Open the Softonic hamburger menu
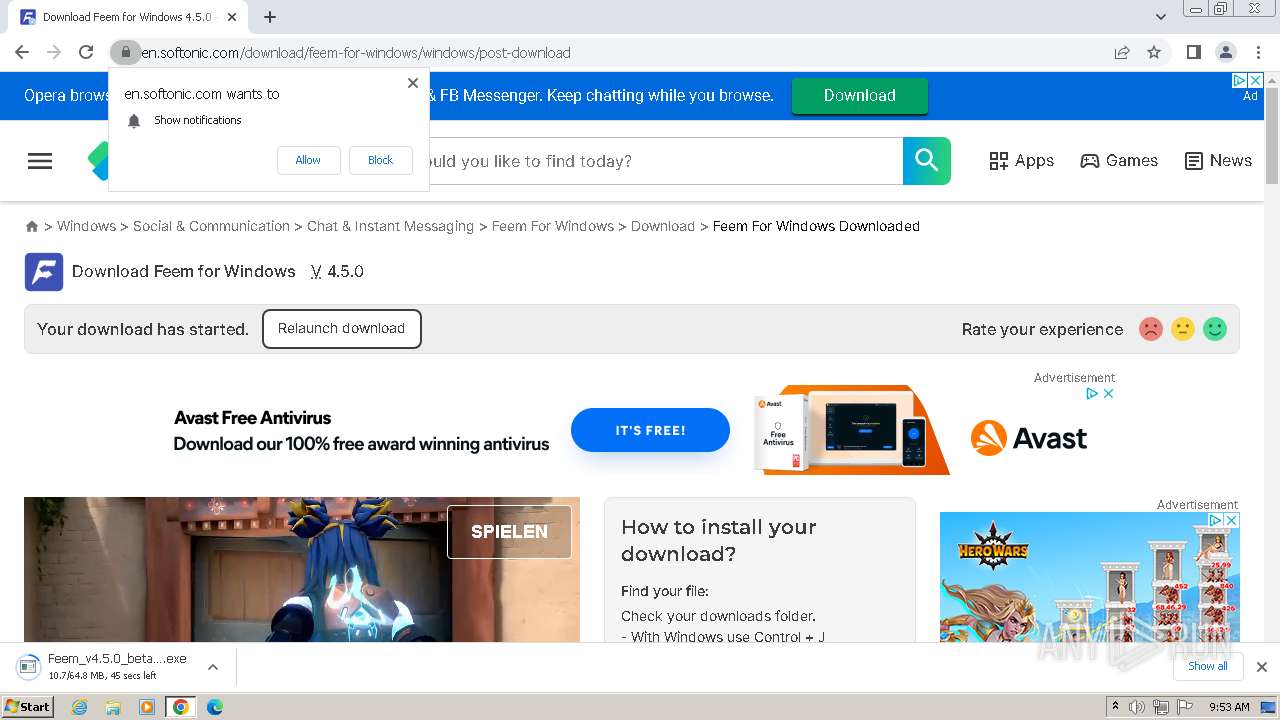 (x=40, y=161)
